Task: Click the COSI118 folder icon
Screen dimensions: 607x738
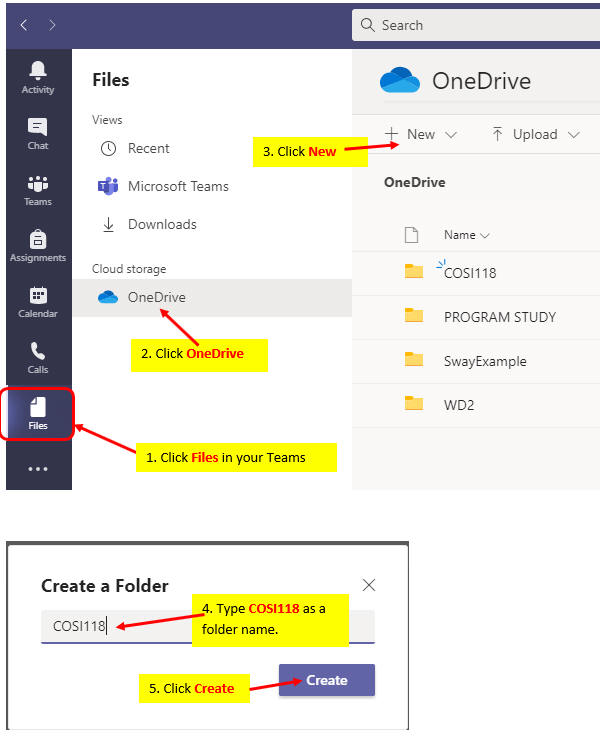Action: click(414, 271)
